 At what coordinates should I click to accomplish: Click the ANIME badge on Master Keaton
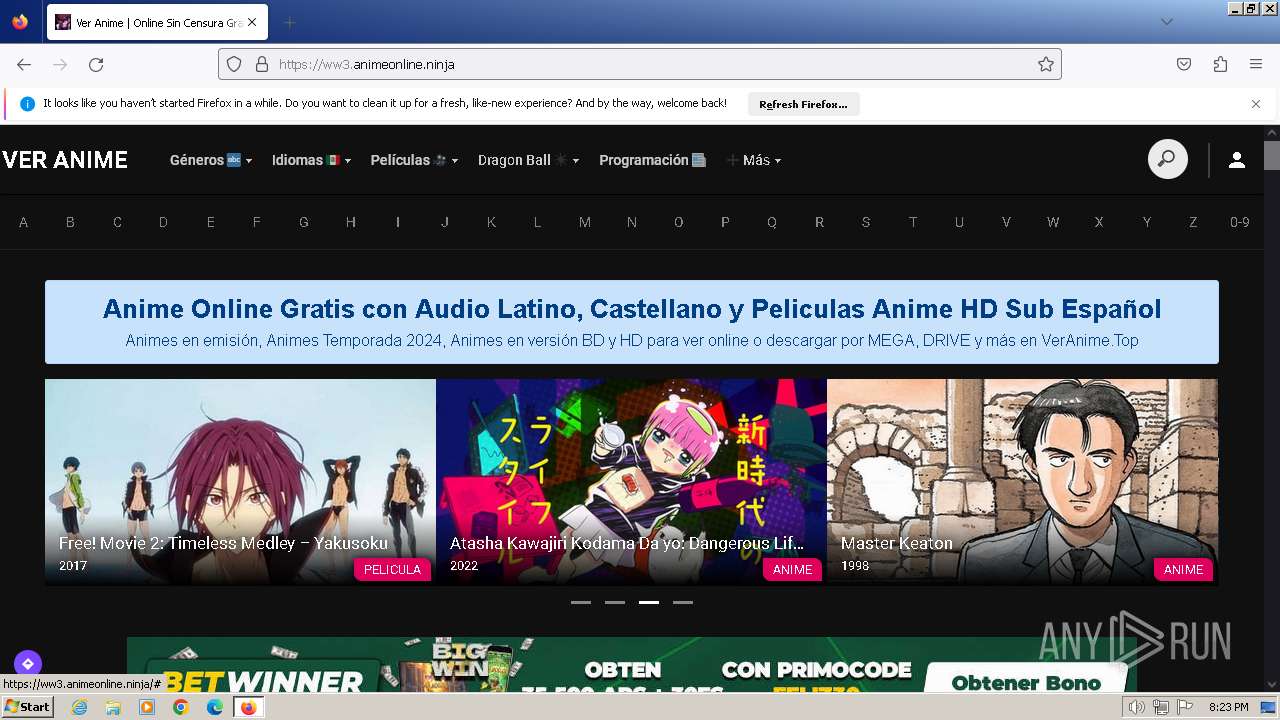pyautogui.click(x=1183, y=569)
